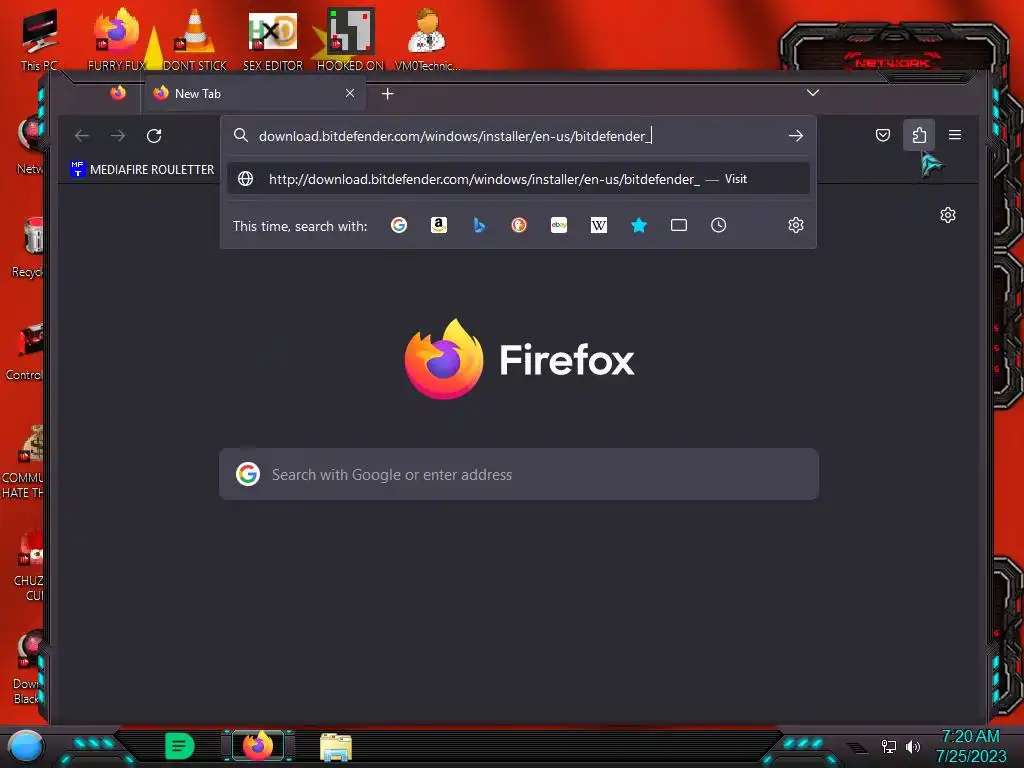Image resolution: width=1024 pixels, height=768 pixels.
Task: Open This PC desktop icon
Action: (39, 39)
